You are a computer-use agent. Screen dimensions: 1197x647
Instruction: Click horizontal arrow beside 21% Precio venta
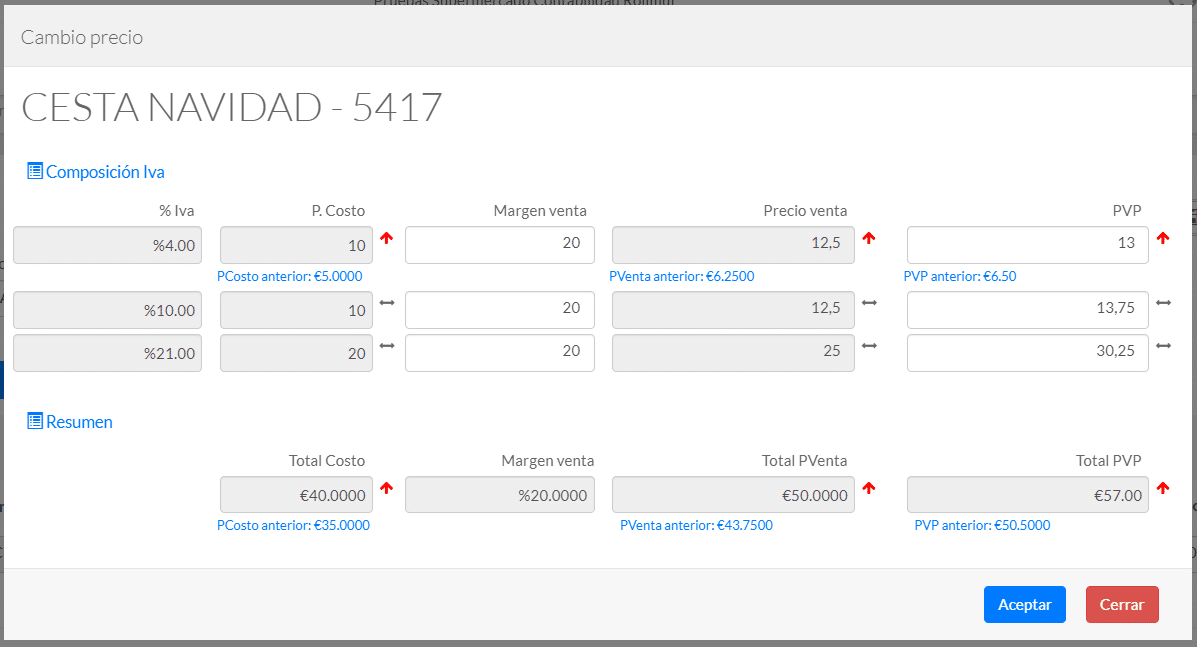[869, 346]
